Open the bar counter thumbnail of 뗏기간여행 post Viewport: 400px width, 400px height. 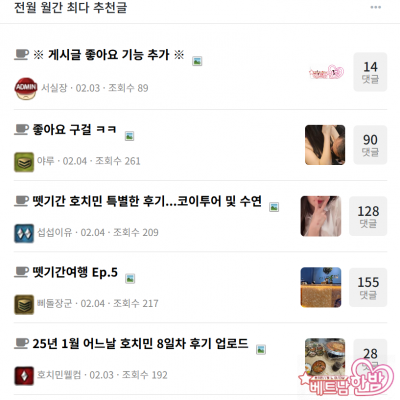pyautogui.click(x=321, y=287)
